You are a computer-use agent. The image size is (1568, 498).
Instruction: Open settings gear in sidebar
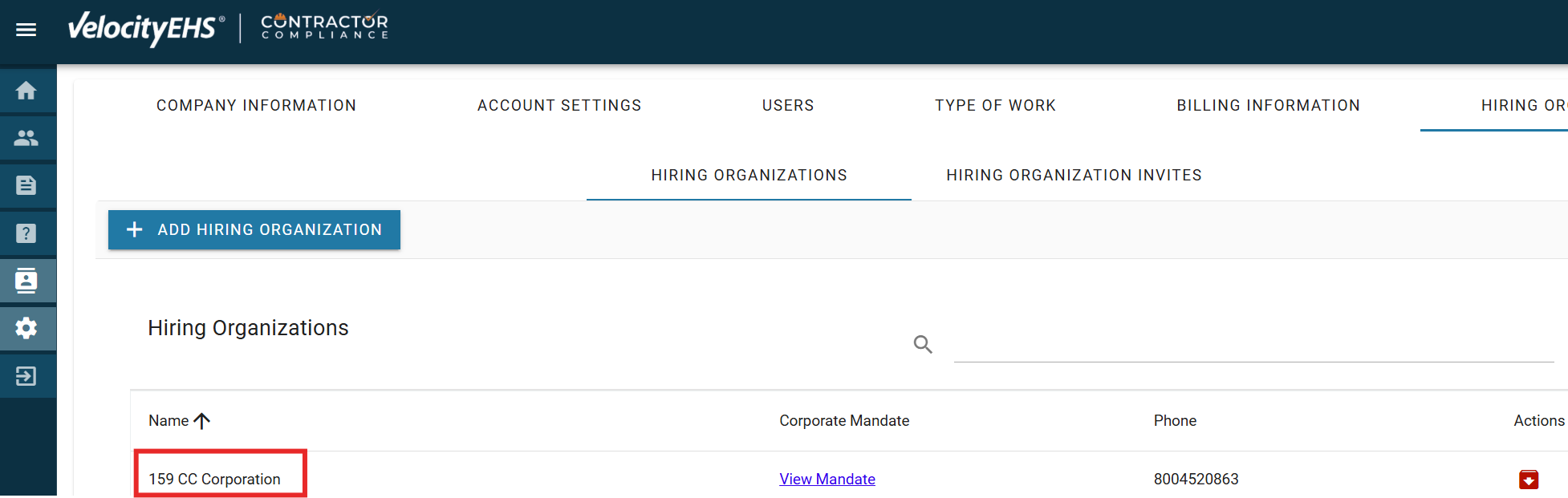[26, 328]
